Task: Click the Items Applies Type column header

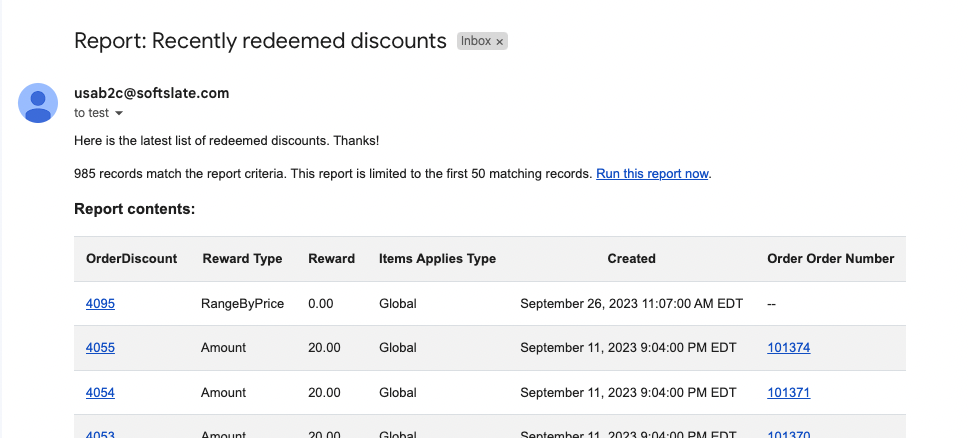Action: 437,259
